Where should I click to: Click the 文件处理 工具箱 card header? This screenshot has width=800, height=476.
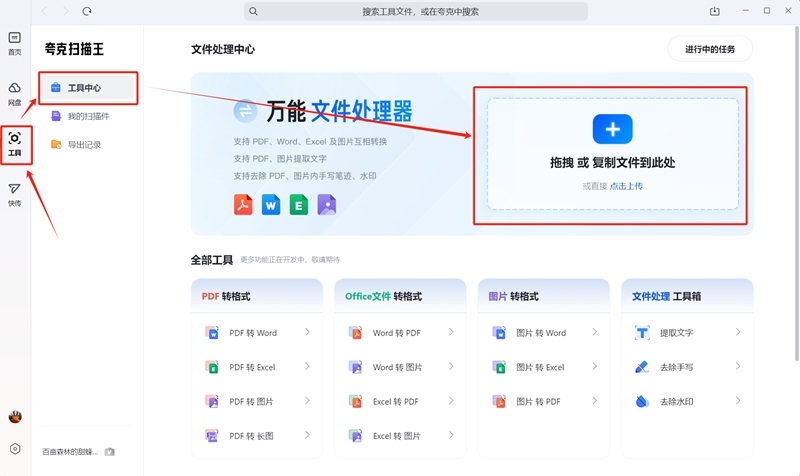click(687, 296)
